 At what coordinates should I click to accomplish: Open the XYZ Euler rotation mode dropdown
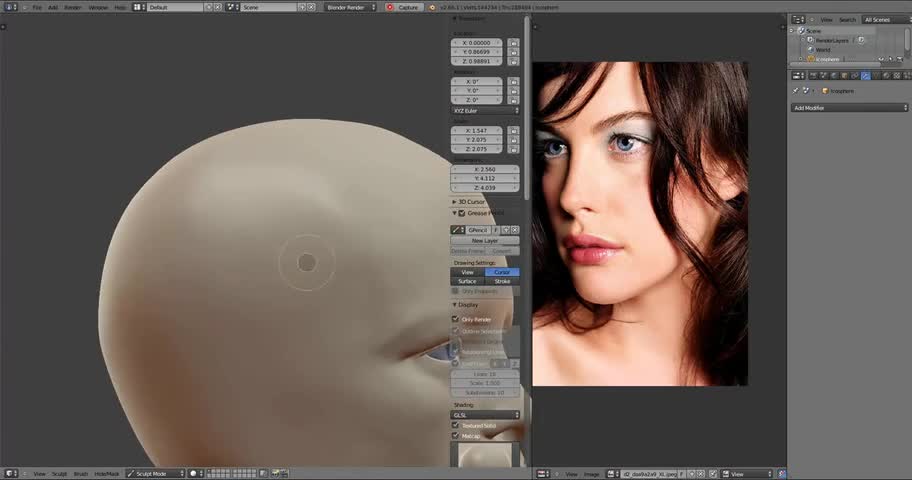(x=486, y=111)
